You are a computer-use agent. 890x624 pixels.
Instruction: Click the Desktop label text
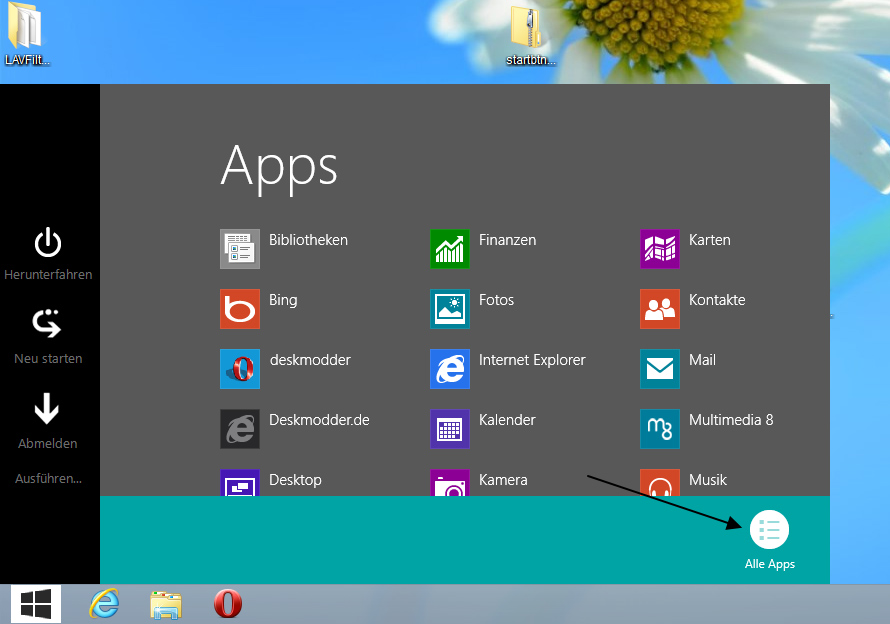pos(295,480)
